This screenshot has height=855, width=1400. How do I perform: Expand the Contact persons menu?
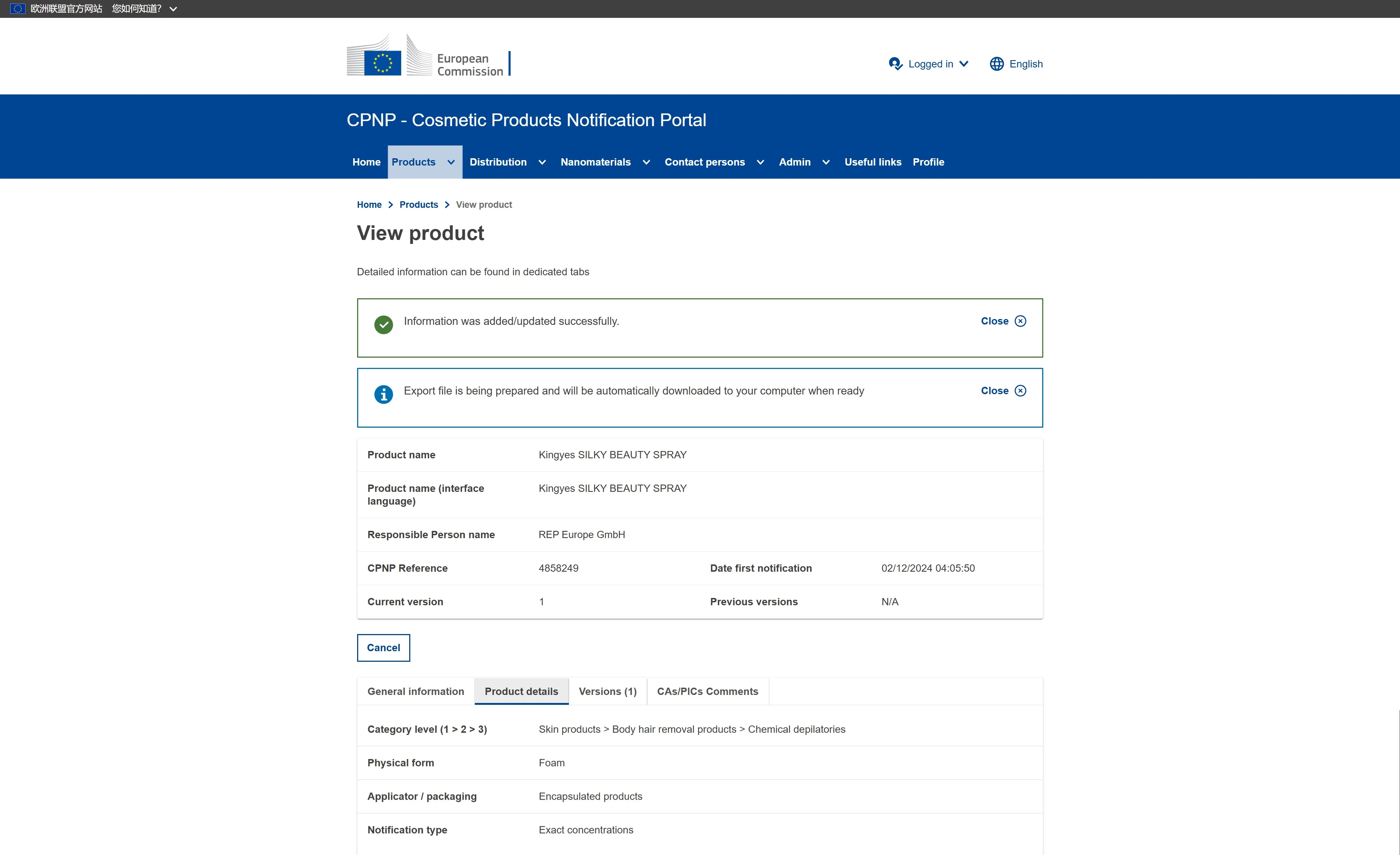760,162
